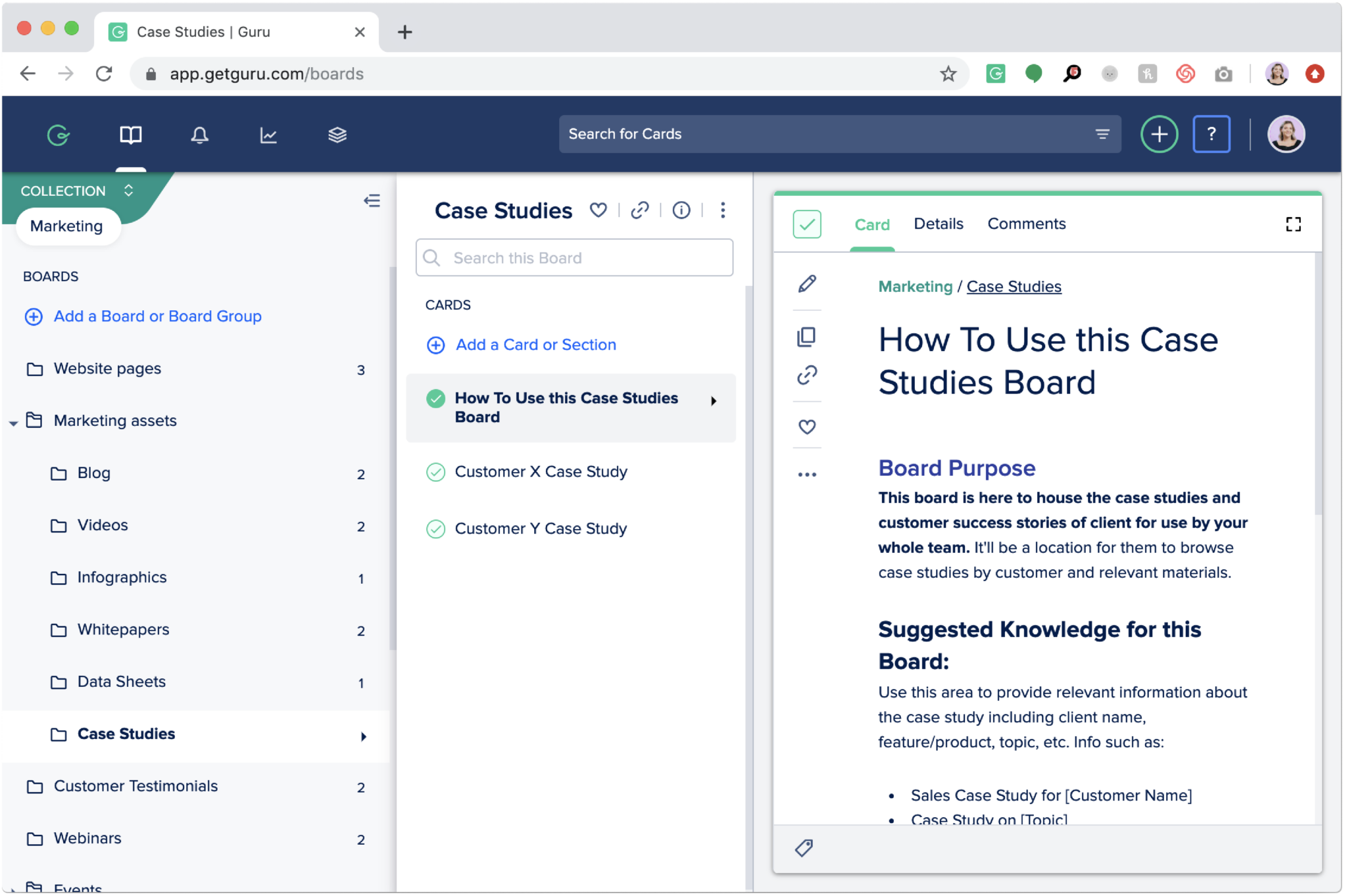Favorite the Case Studies board heart
This screenshot has height=896, width=1347.
click(x=598, y=210)
